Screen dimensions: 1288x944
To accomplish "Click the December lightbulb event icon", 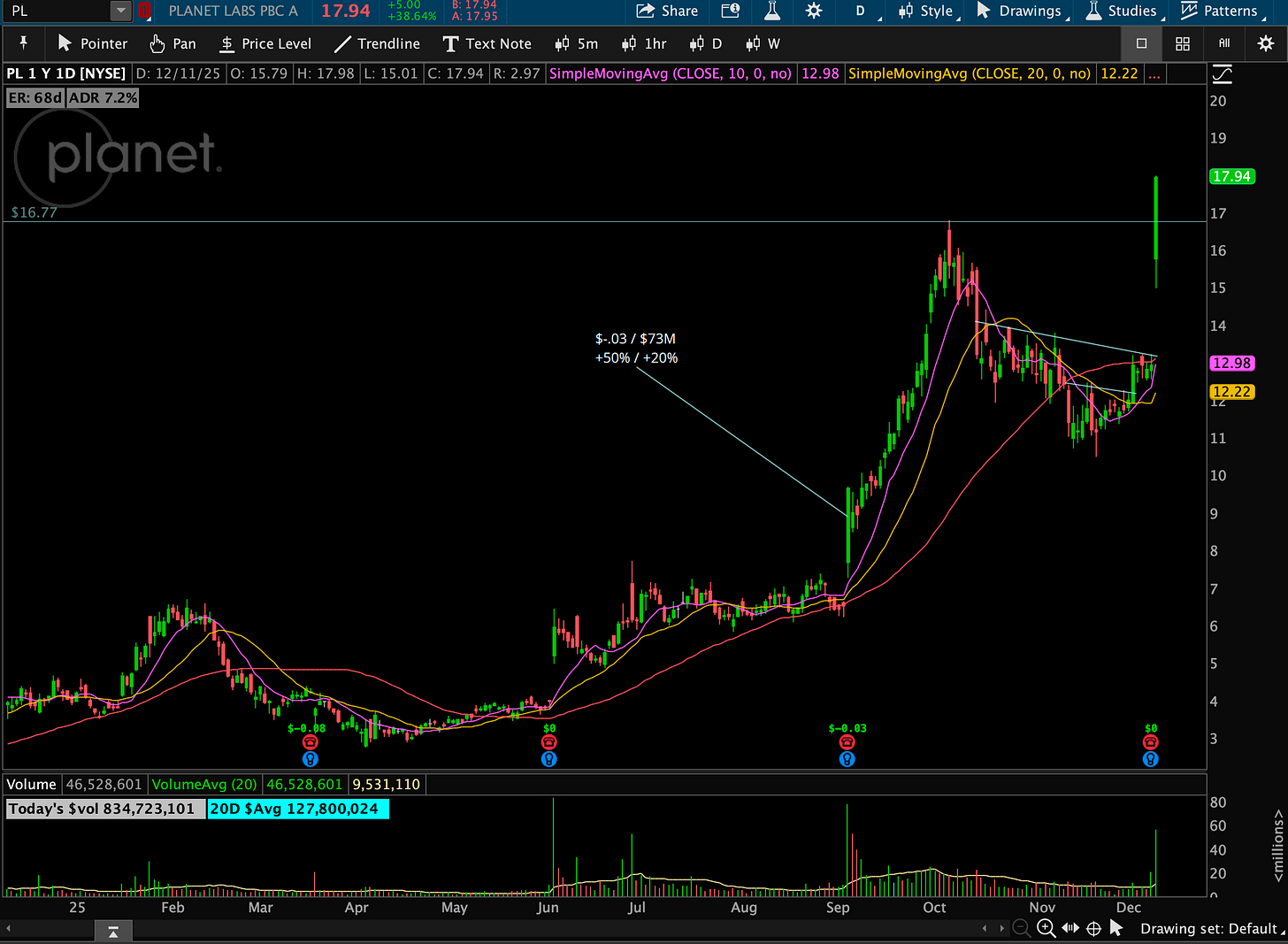I will coord(1150,759).
